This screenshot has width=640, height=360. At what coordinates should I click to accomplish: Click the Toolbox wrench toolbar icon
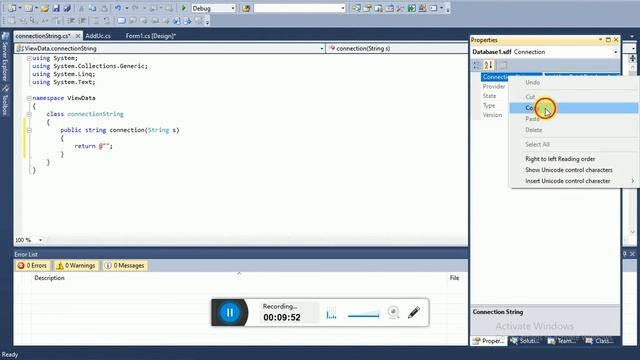coord(400,8)
